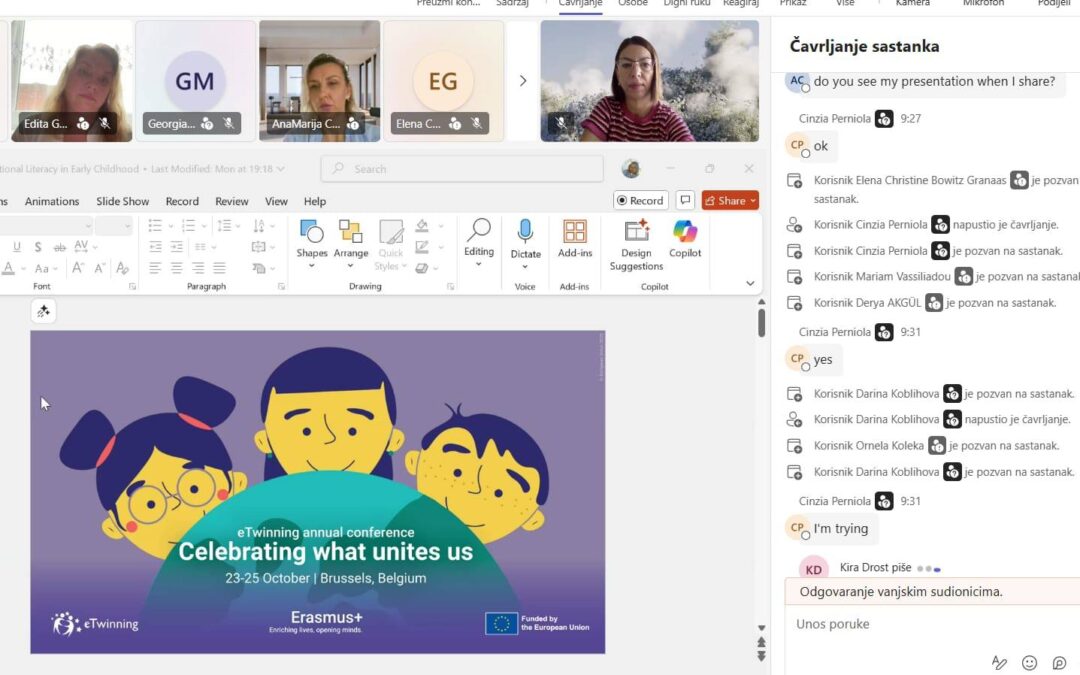Show more participants with the right arrow
This screenshot has height=675, width=1080.
pos(522,81)
